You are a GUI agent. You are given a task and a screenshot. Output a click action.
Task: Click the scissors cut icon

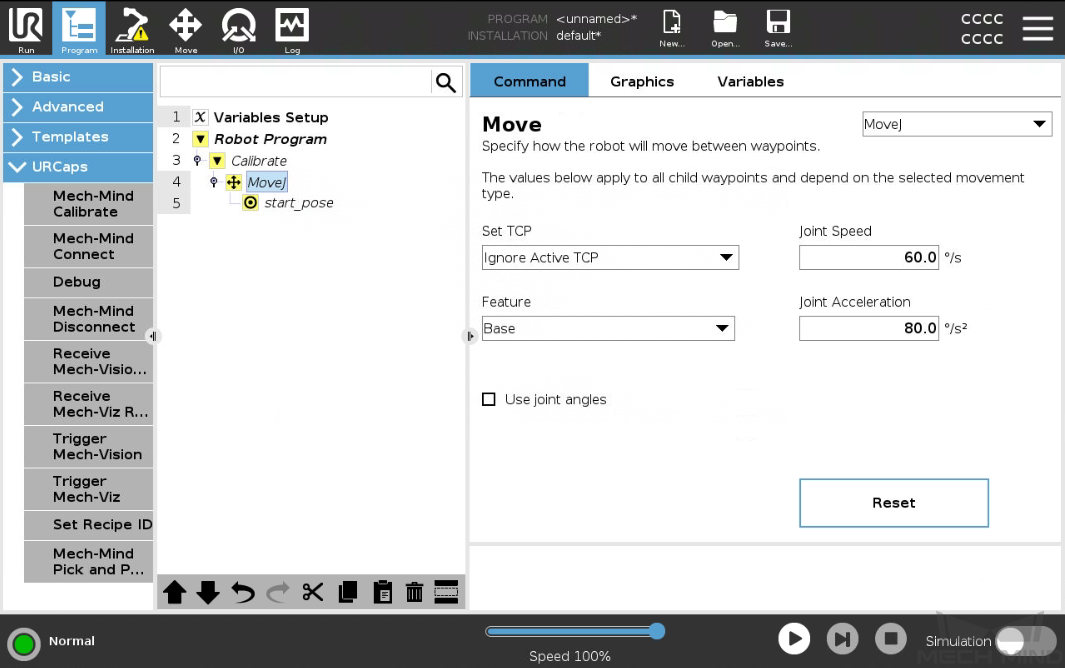313,592
